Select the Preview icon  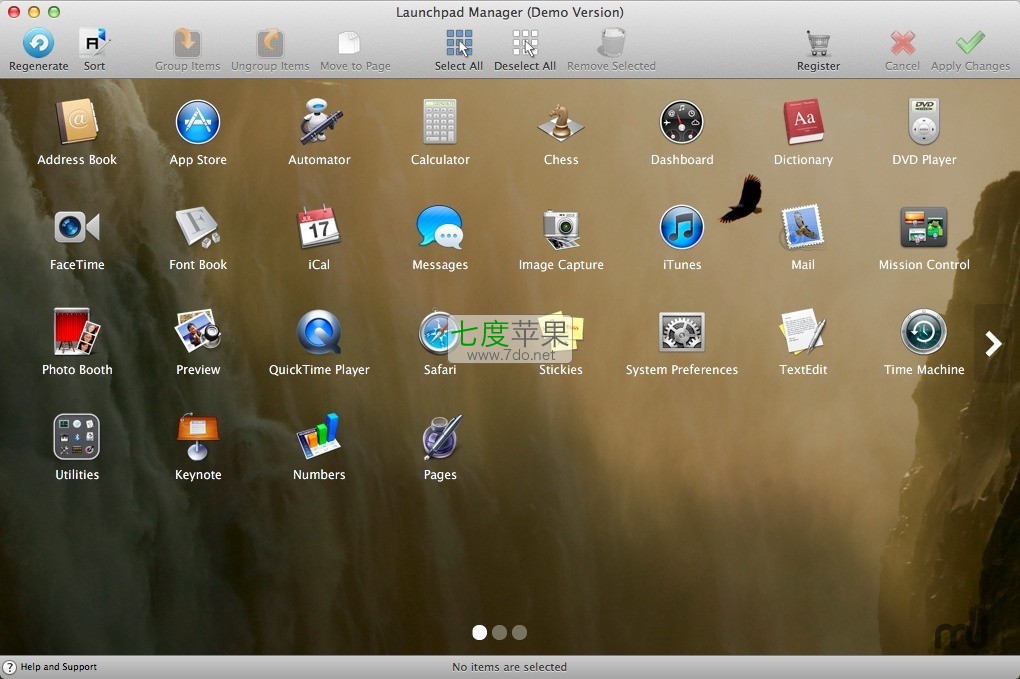pos(198,332)
